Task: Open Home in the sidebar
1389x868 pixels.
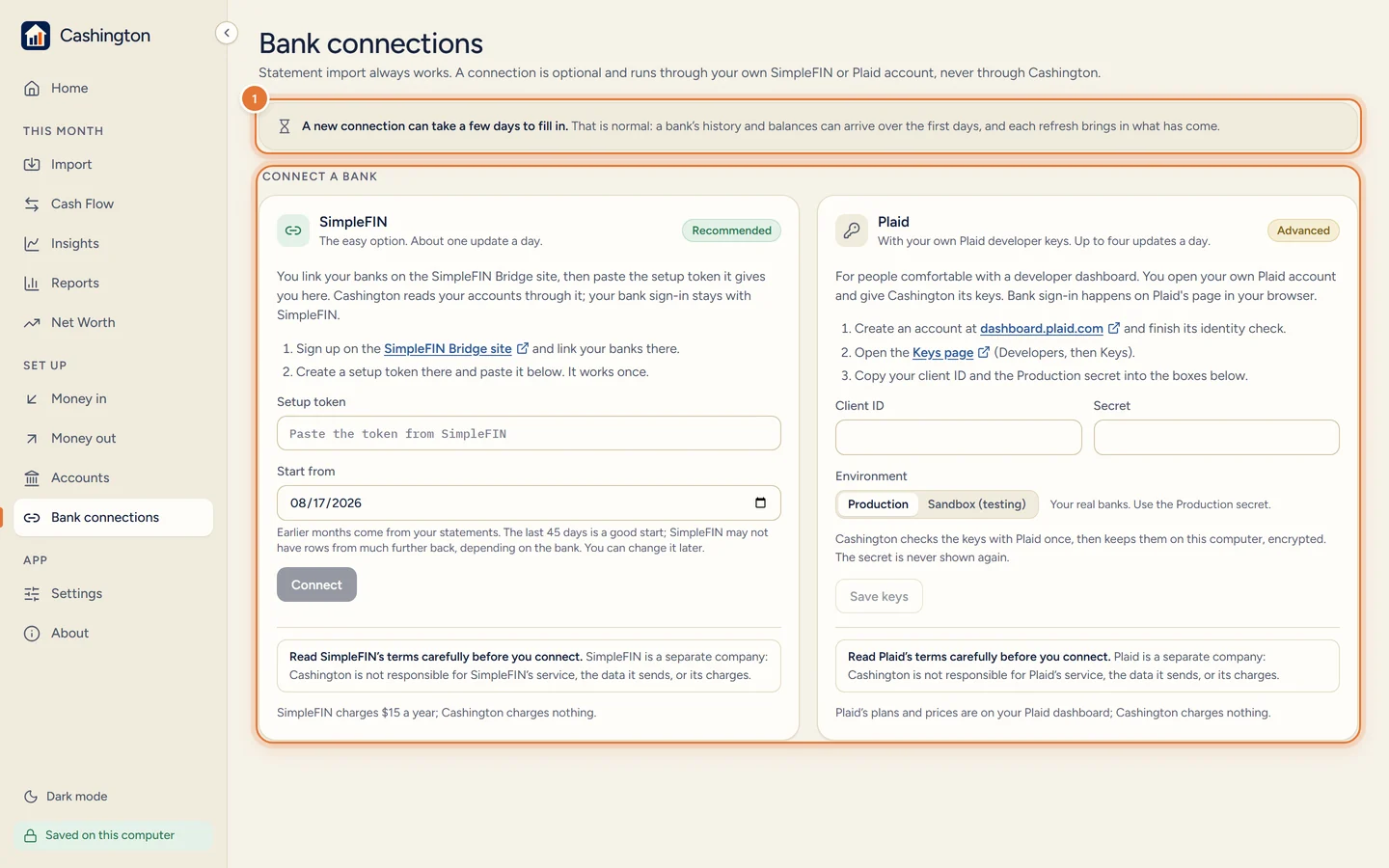Action: click(x=114, y=88)
